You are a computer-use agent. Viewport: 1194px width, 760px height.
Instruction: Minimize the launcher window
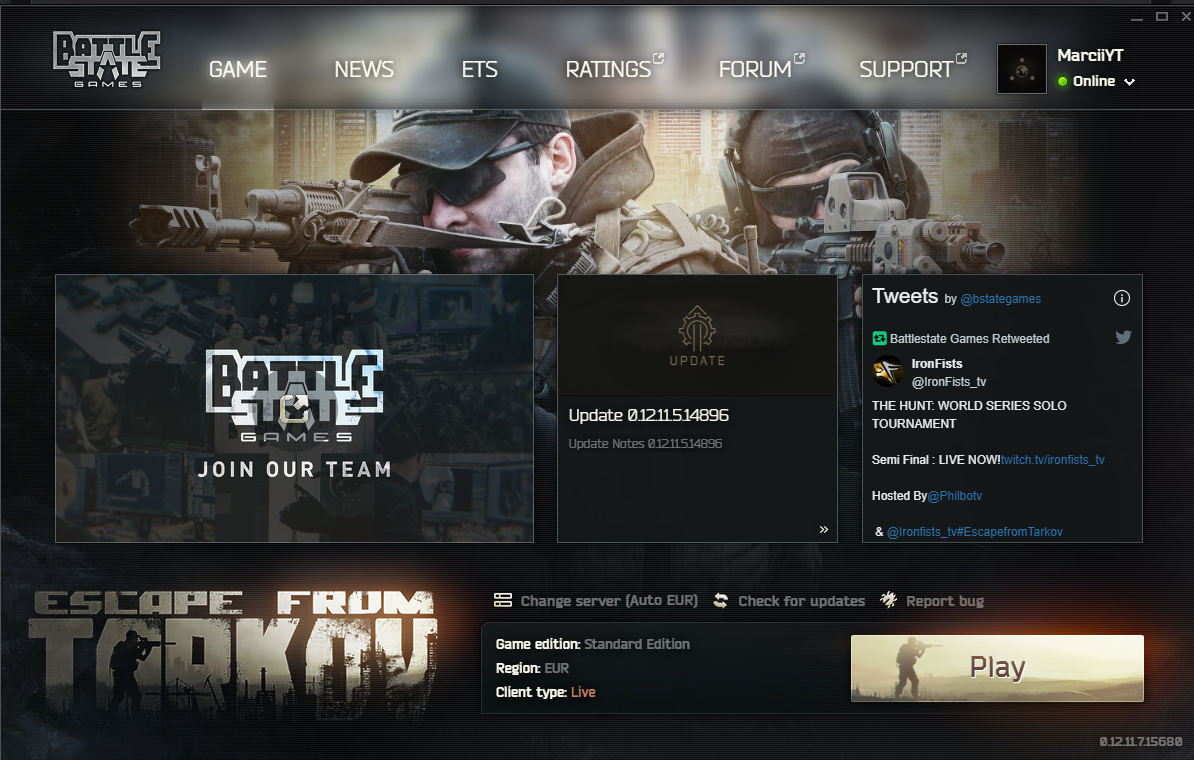pyautogui.click(x=1137, y=17)
